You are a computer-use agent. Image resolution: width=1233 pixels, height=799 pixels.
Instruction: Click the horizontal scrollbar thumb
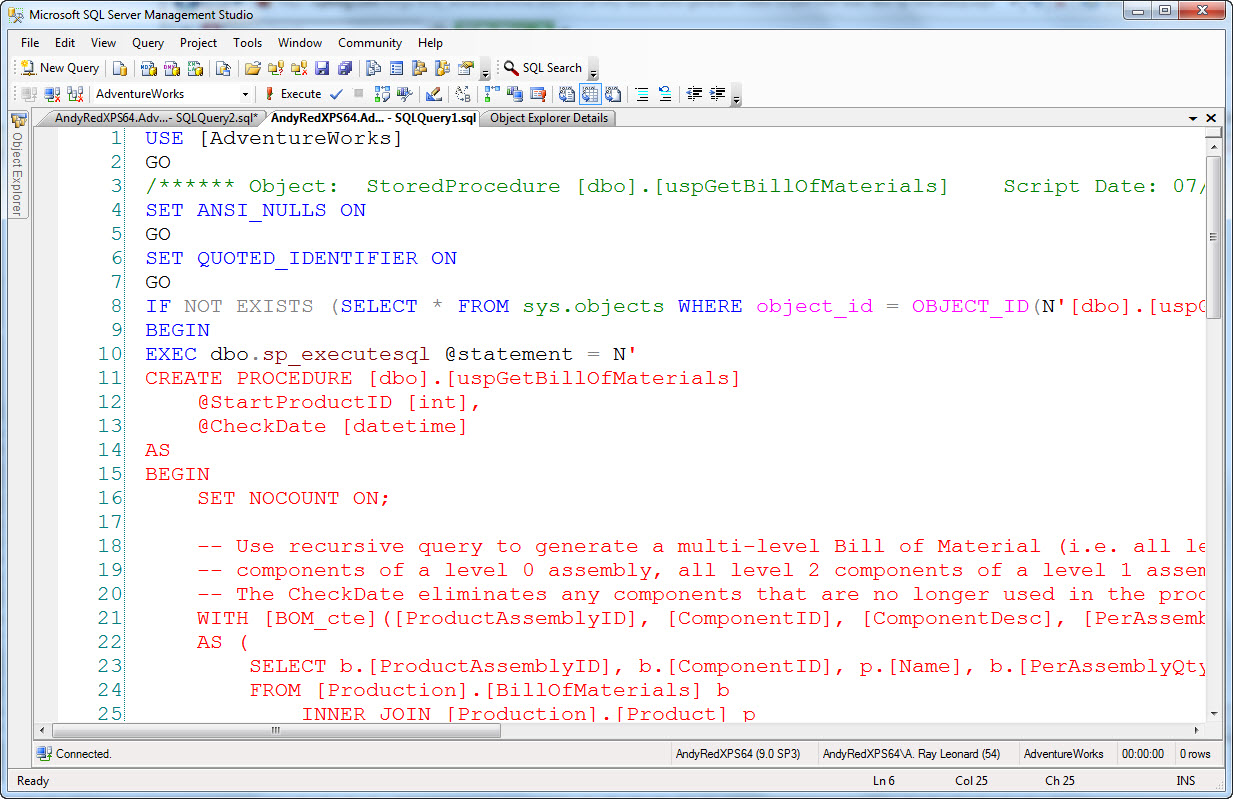[277, 730]
